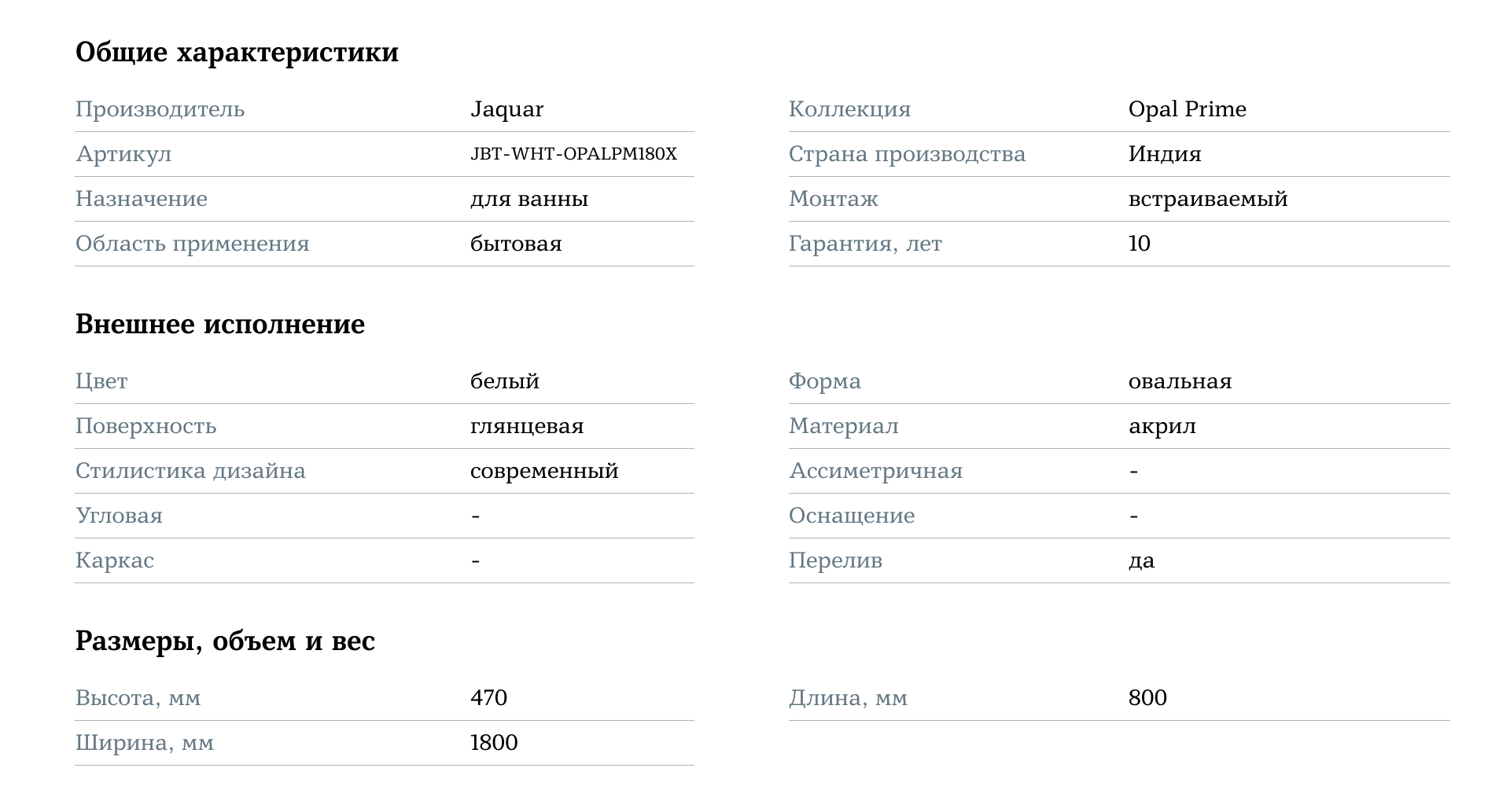Click the Внешнее исполнение section heading
Image resolution: width=1510 pixels, height=812 pixels.
click(220, 324)
